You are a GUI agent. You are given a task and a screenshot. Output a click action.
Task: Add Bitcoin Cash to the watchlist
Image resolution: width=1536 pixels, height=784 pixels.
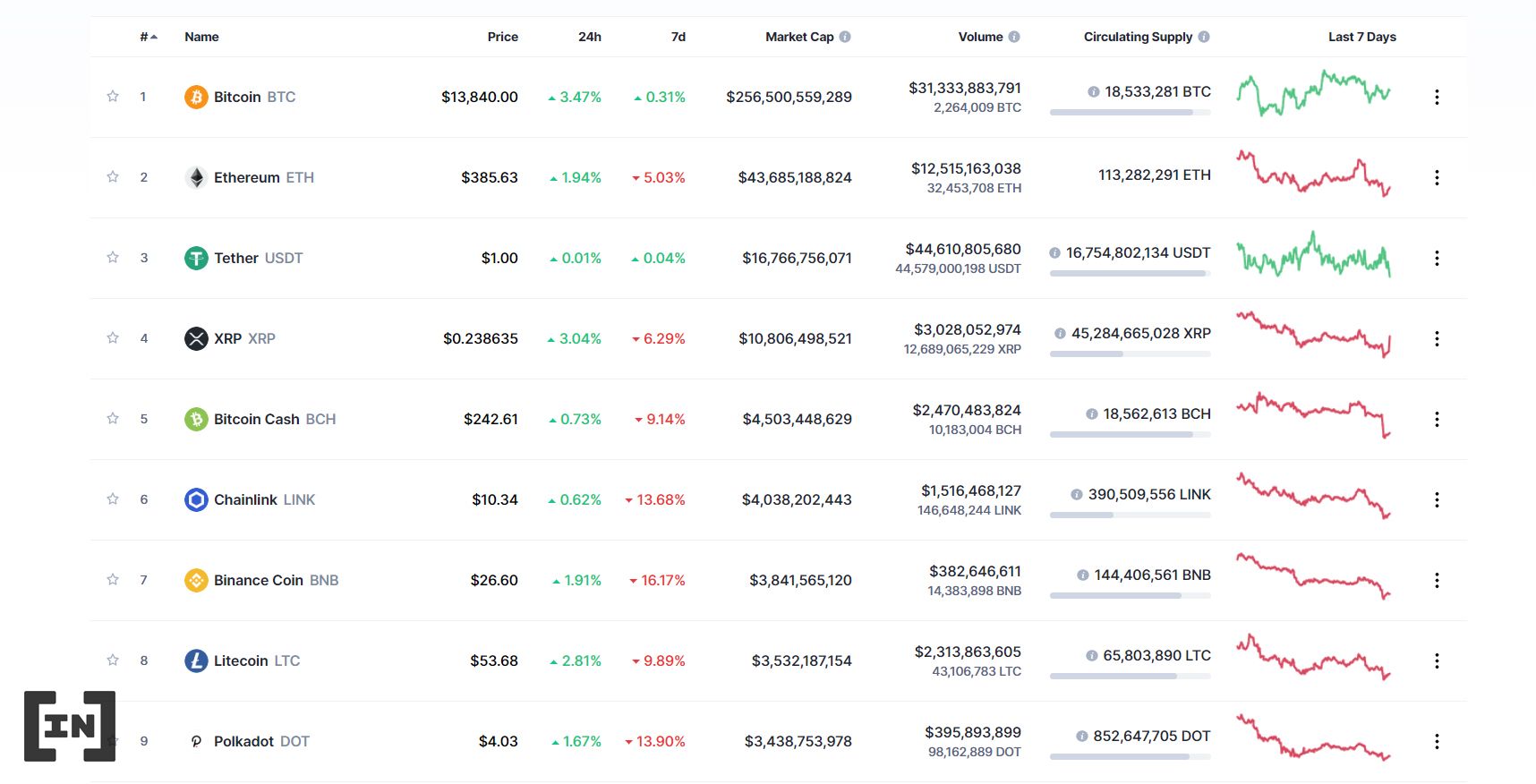coord(113,418)
